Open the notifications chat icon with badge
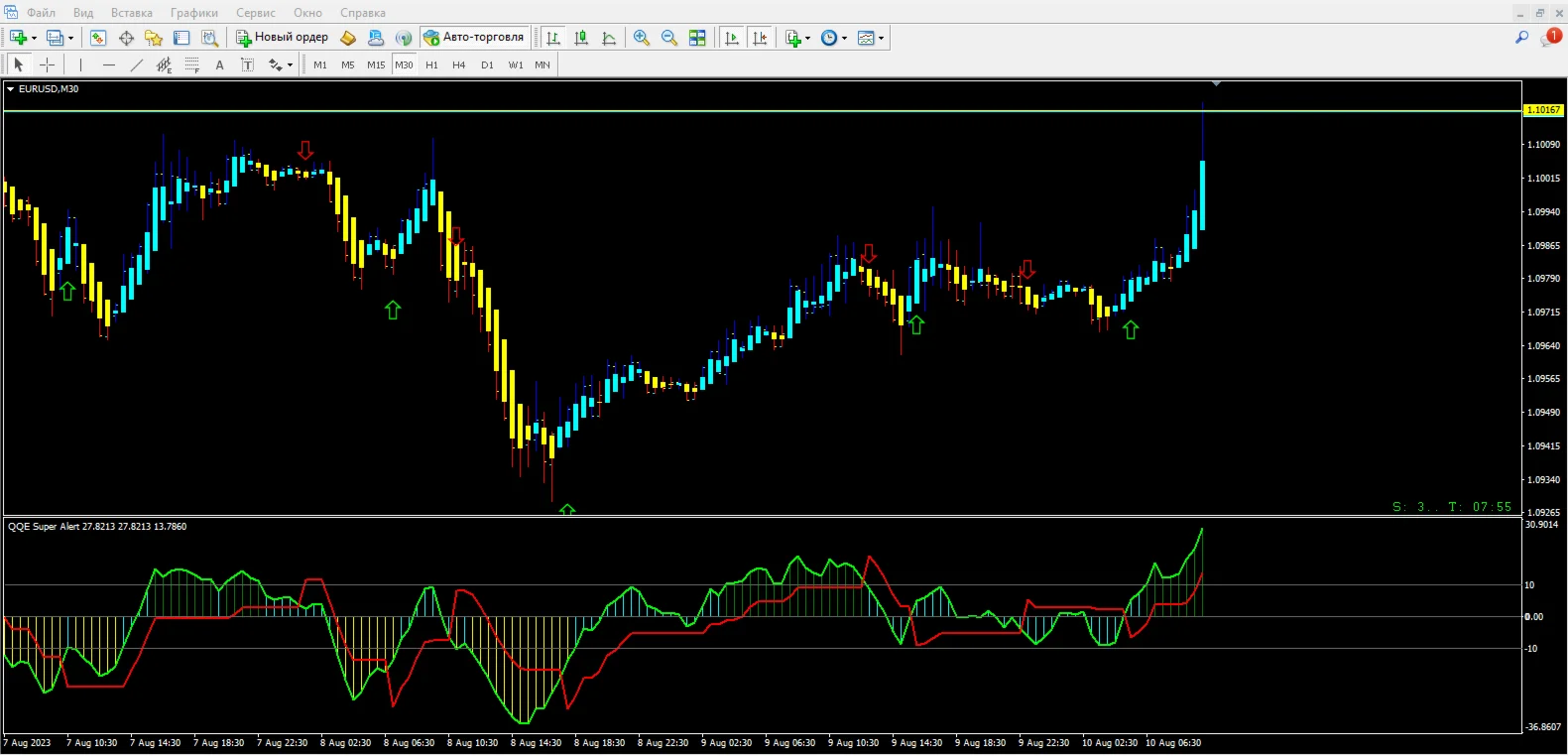The width and height of the screenshot is (1568, 756). click(1550, 38)
